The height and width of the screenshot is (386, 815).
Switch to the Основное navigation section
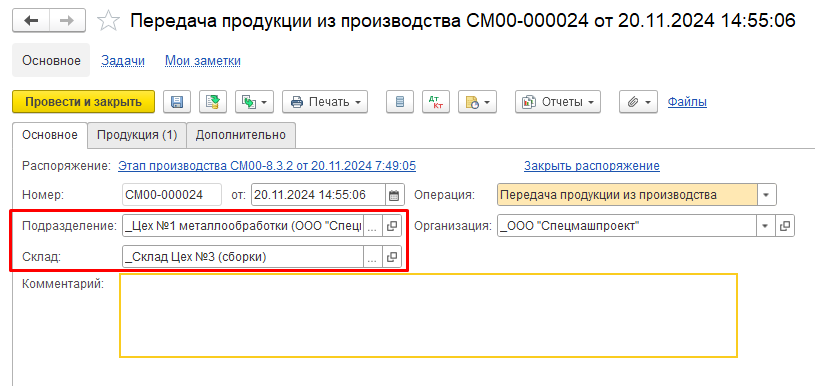click(x=51, y=61)
